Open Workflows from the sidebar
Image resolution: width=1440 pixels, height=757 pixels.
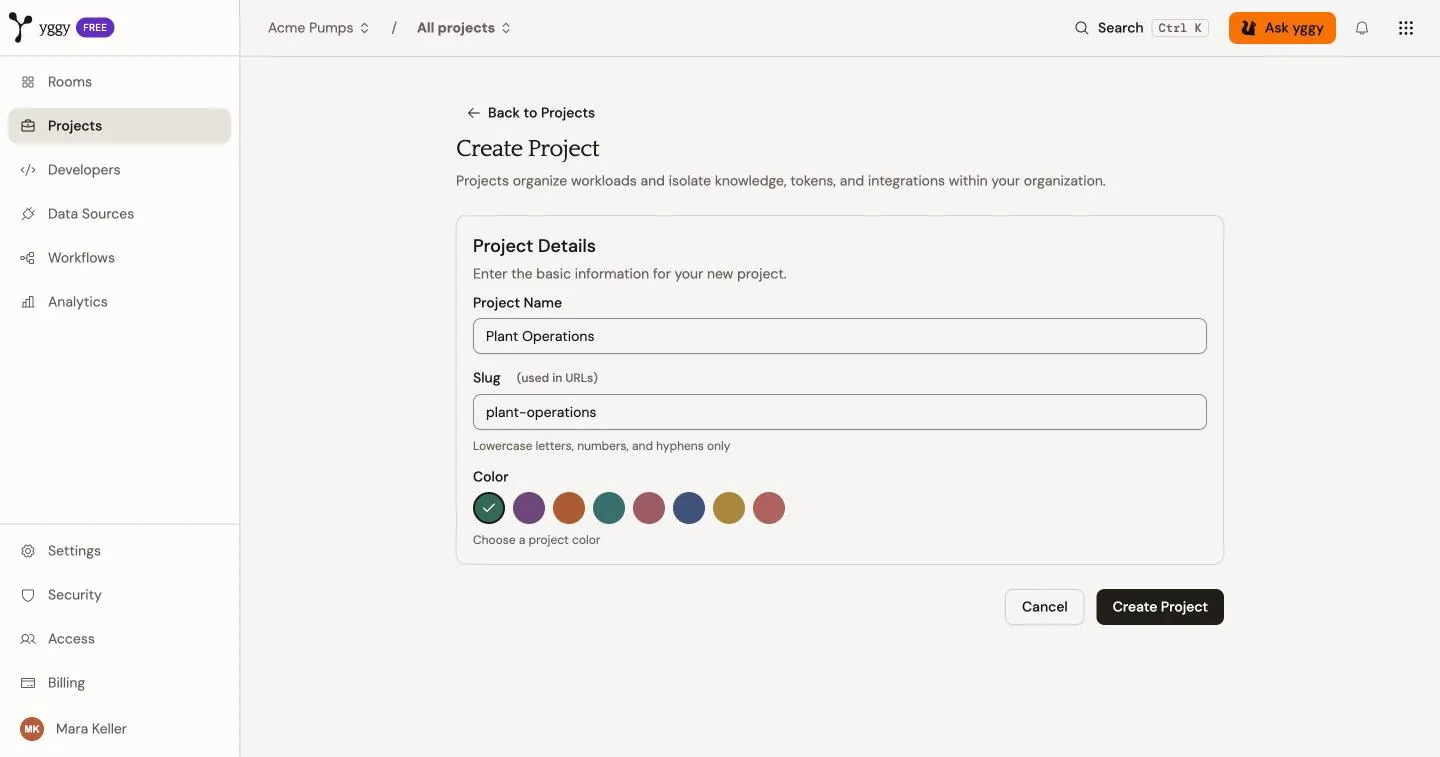pos(120,258)
